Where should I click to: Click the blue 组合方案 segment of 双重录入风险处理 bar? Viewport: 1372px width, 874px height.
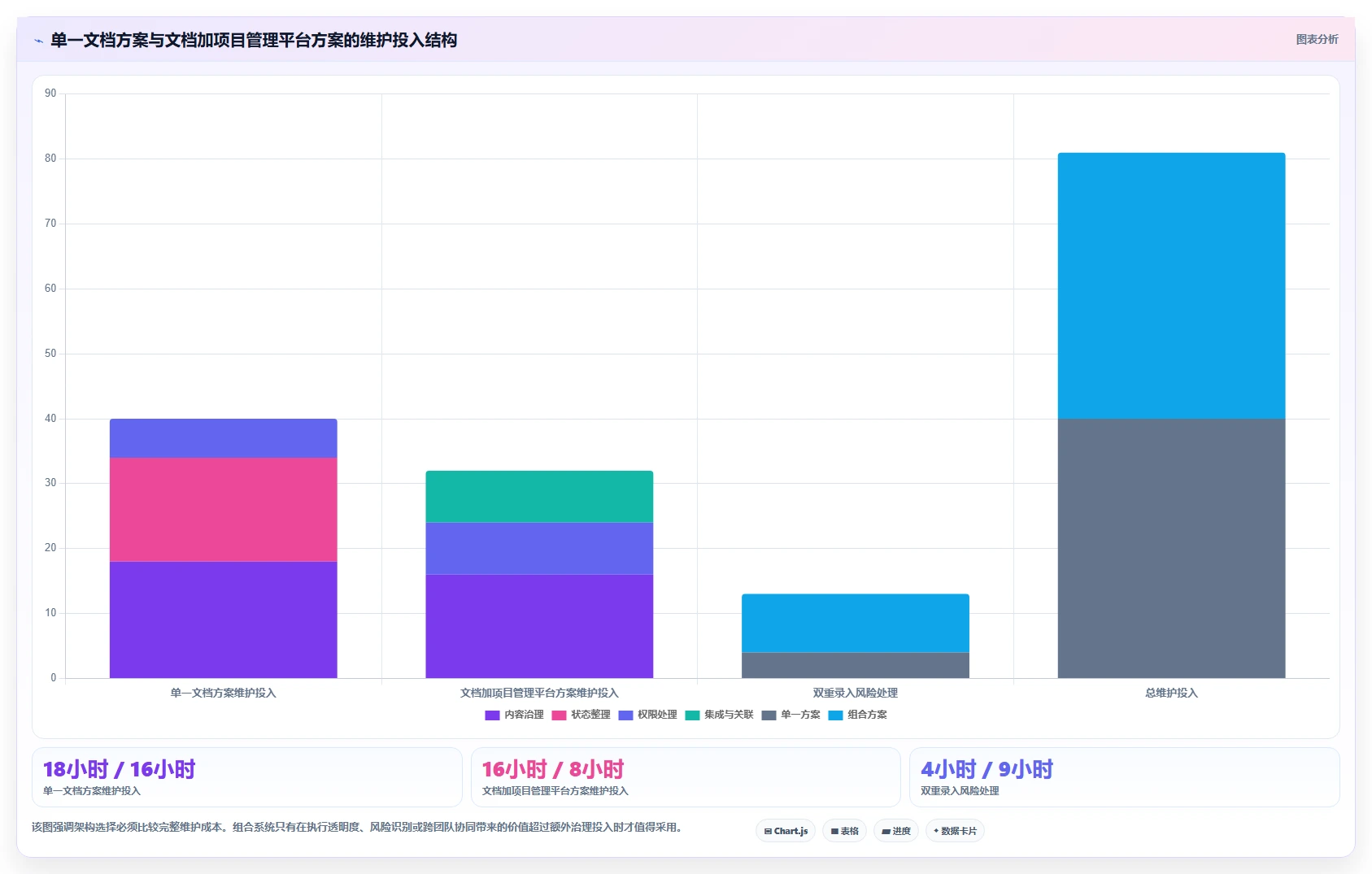pos(856,624)
